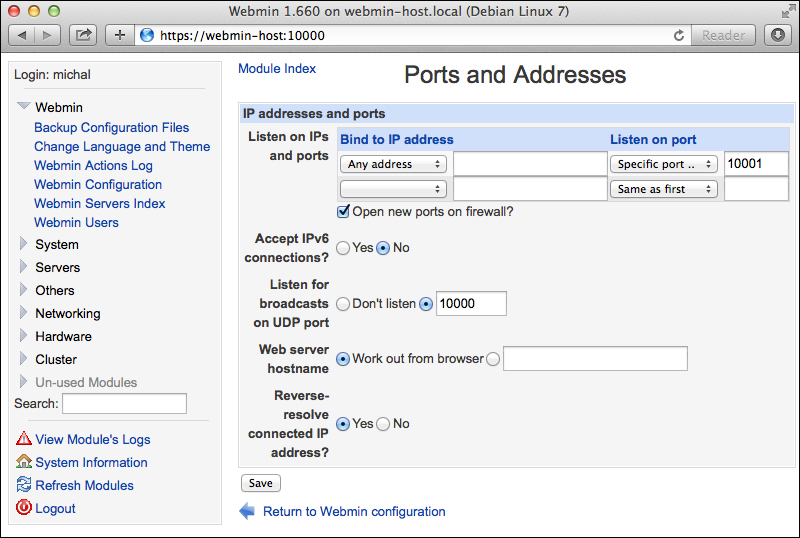This screenshot has width=800, height=538.
Task: Select the Work out from browser radio button
Action: tap(343, 359)
